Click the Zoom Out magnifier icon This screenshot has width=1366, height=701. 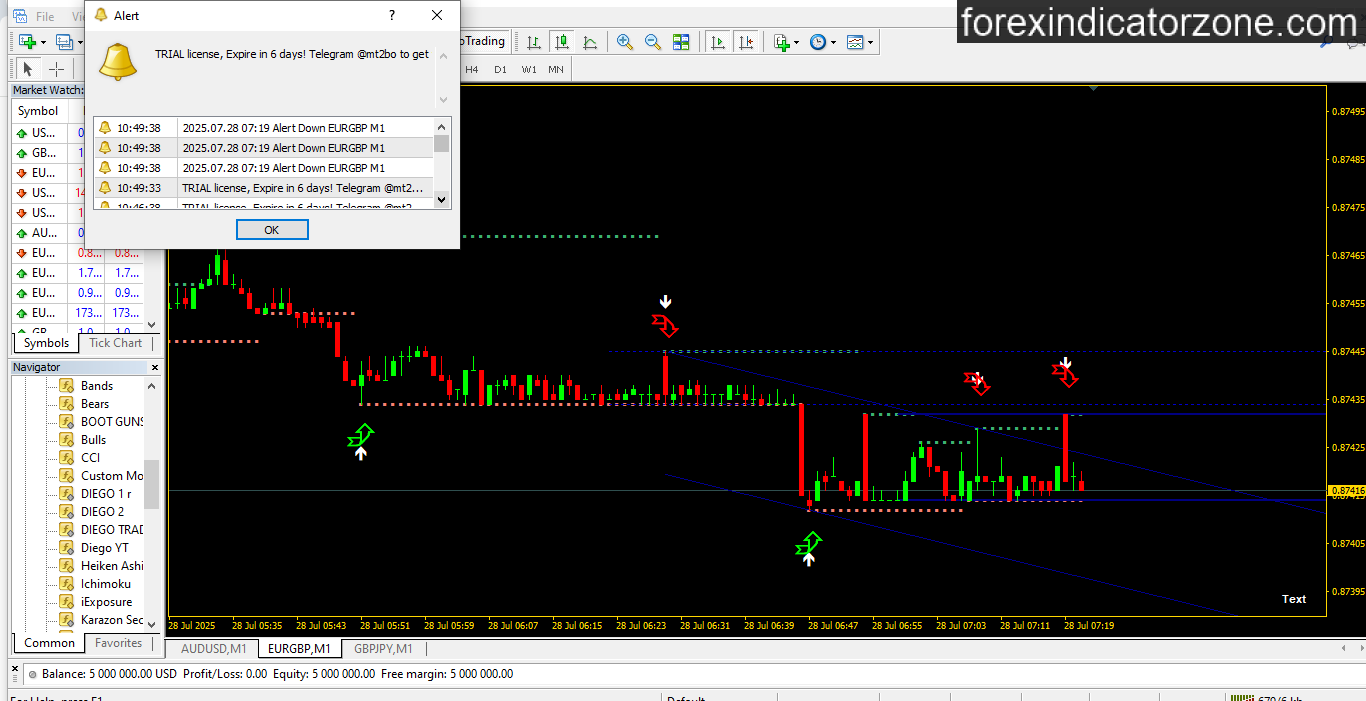pyautogui.click(x=653, y=42)
